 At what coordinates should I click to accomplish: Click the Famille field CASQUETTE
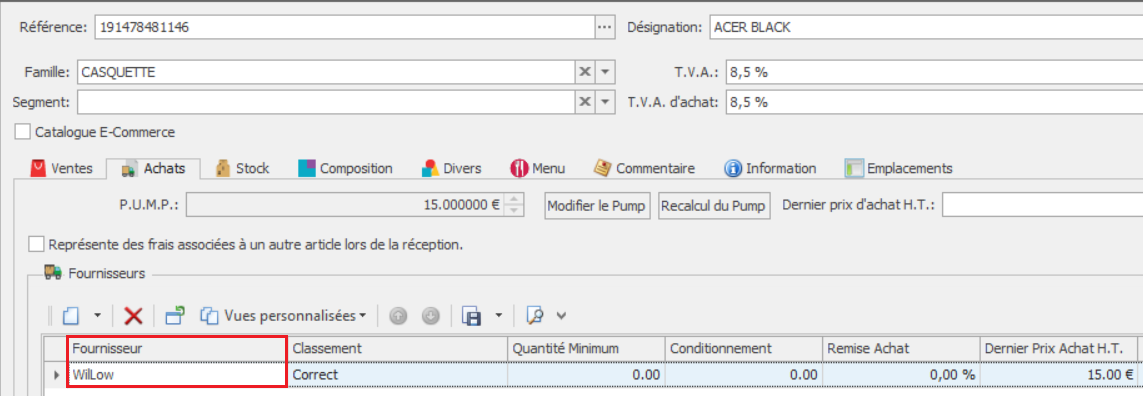click(325, 72)
